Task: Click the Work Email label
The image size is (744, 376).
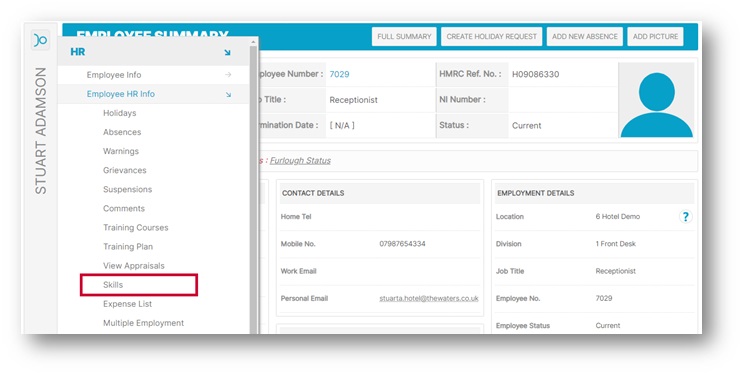Action: 298,271
